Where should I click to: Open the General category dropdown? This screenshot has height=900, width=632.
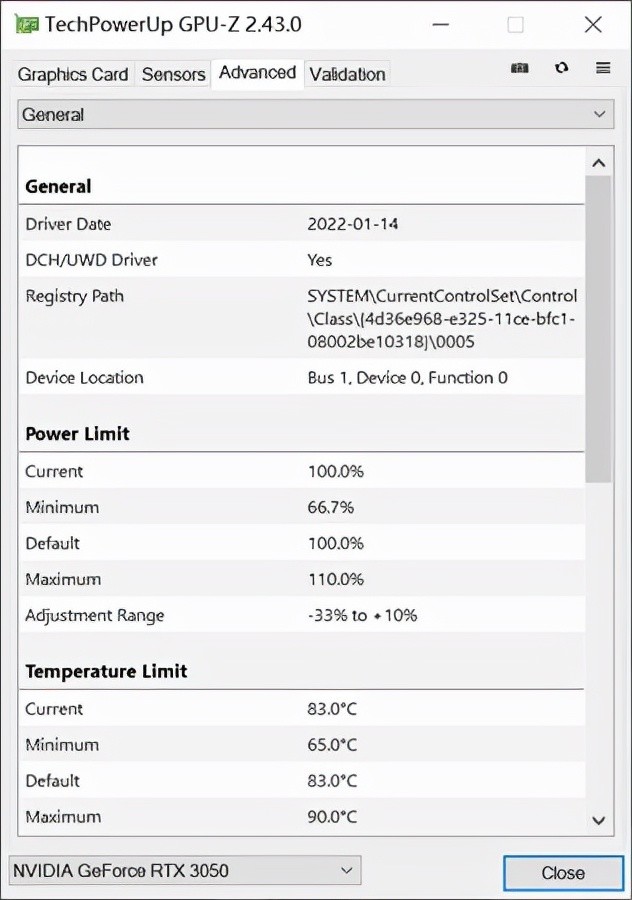(314, 114)
